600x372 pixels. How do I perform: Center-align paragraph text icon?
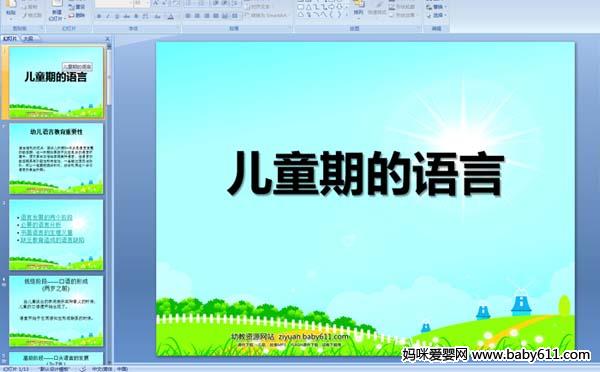click(197, 16)
